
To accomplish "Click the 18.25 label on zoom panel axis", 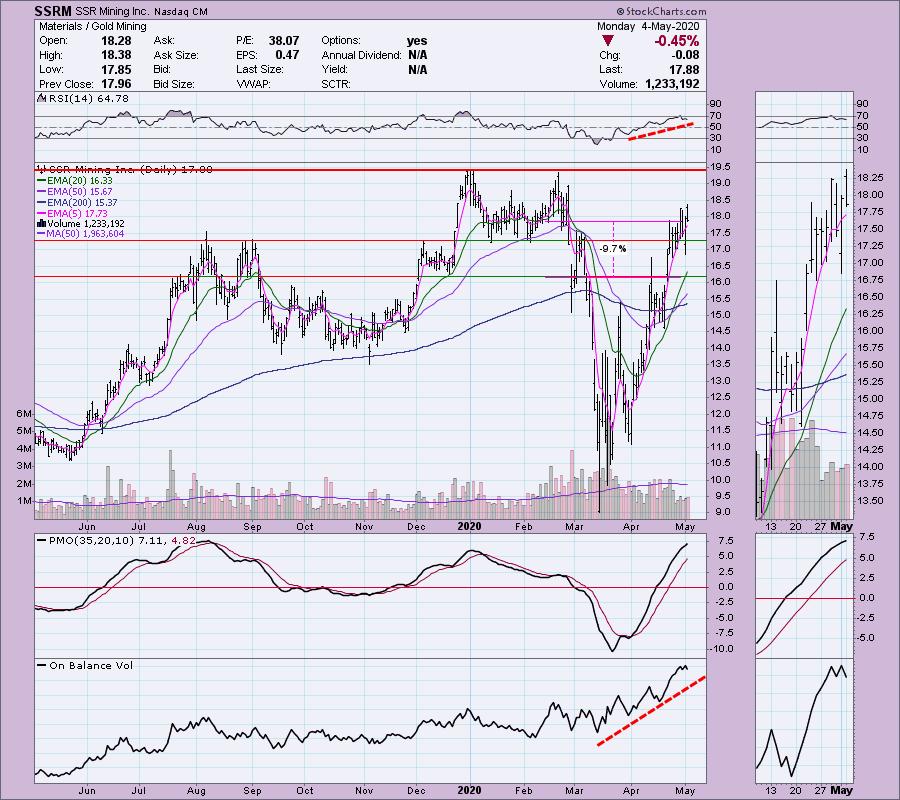I will (870, 178).
